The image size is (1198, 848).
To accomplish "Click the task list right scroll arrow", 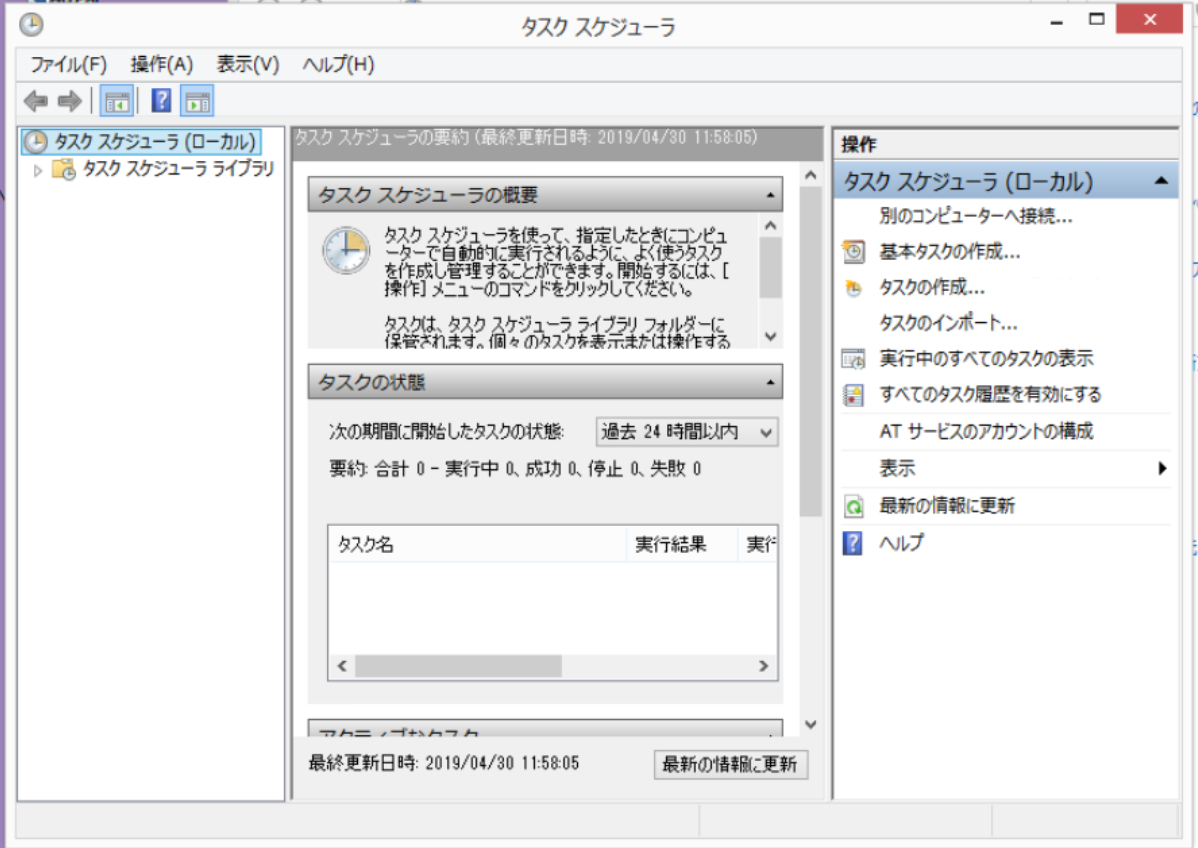I will [763, 666].
